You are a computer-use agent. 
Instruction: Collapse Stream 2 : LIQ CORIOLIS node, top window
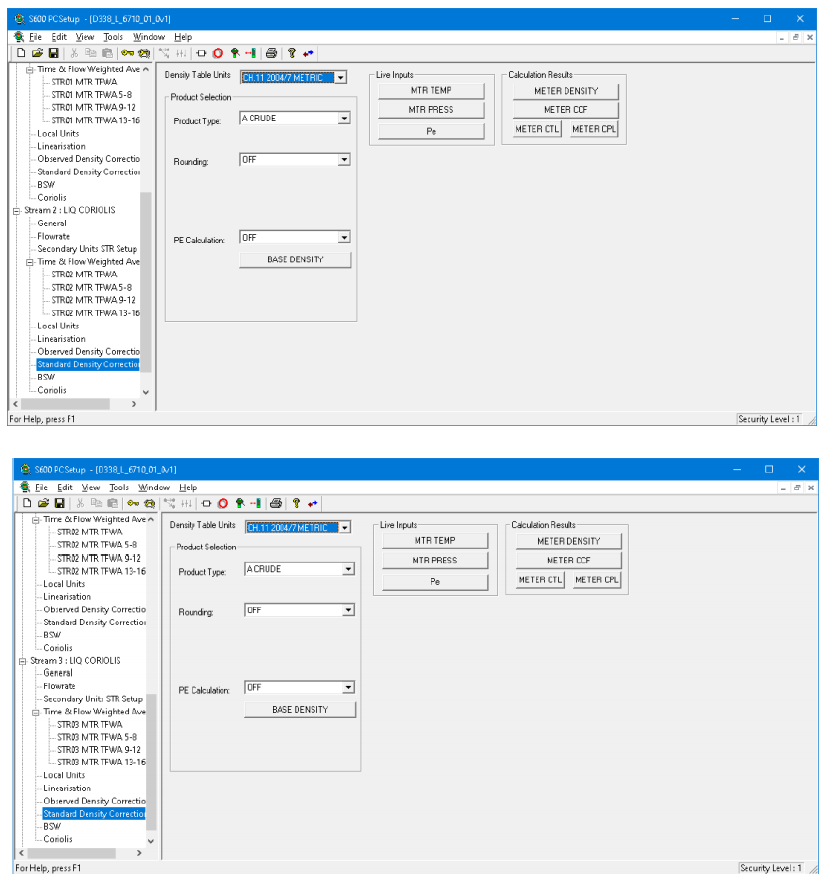point(16,211)
